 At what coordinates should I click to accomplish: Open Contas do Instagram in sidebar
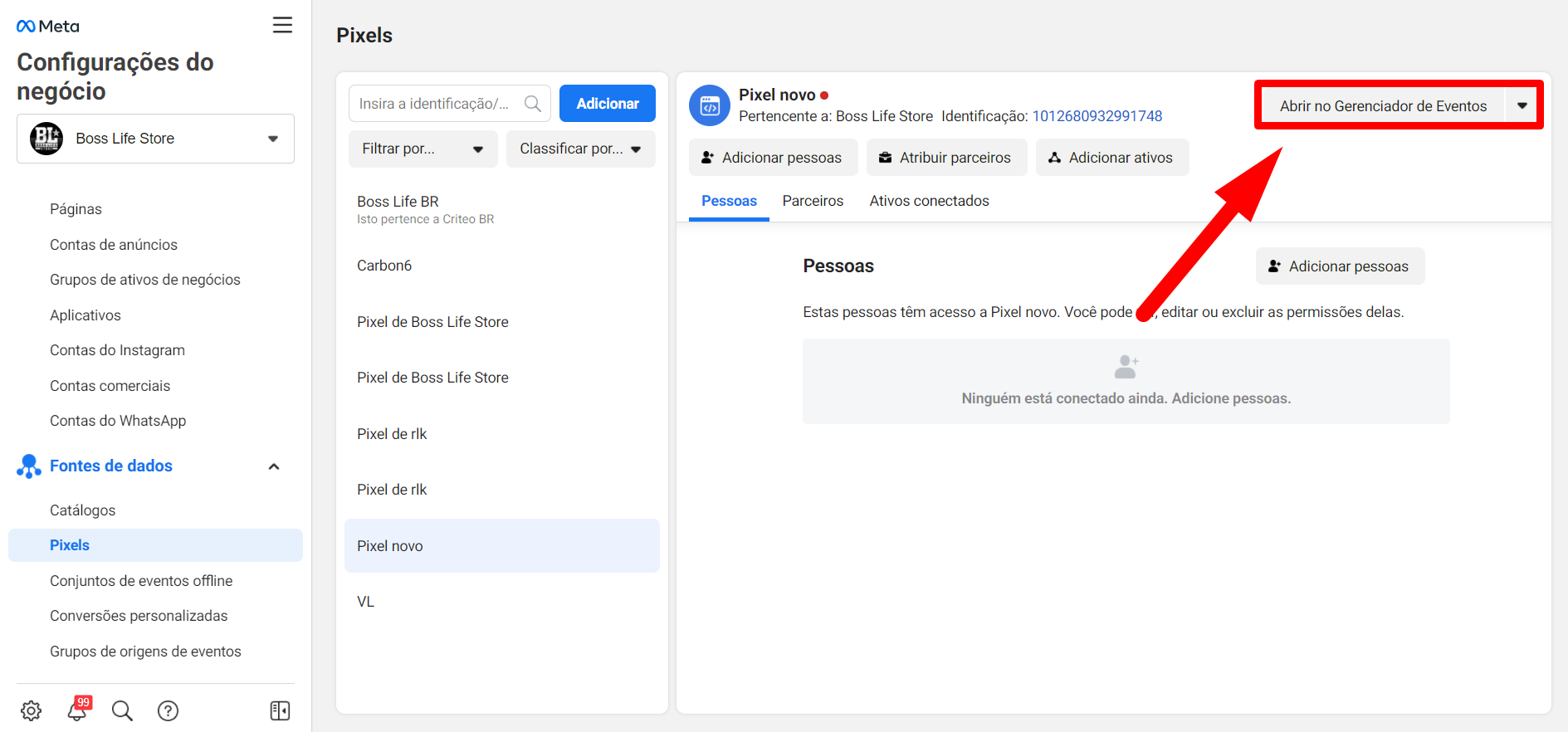(117, 350)
